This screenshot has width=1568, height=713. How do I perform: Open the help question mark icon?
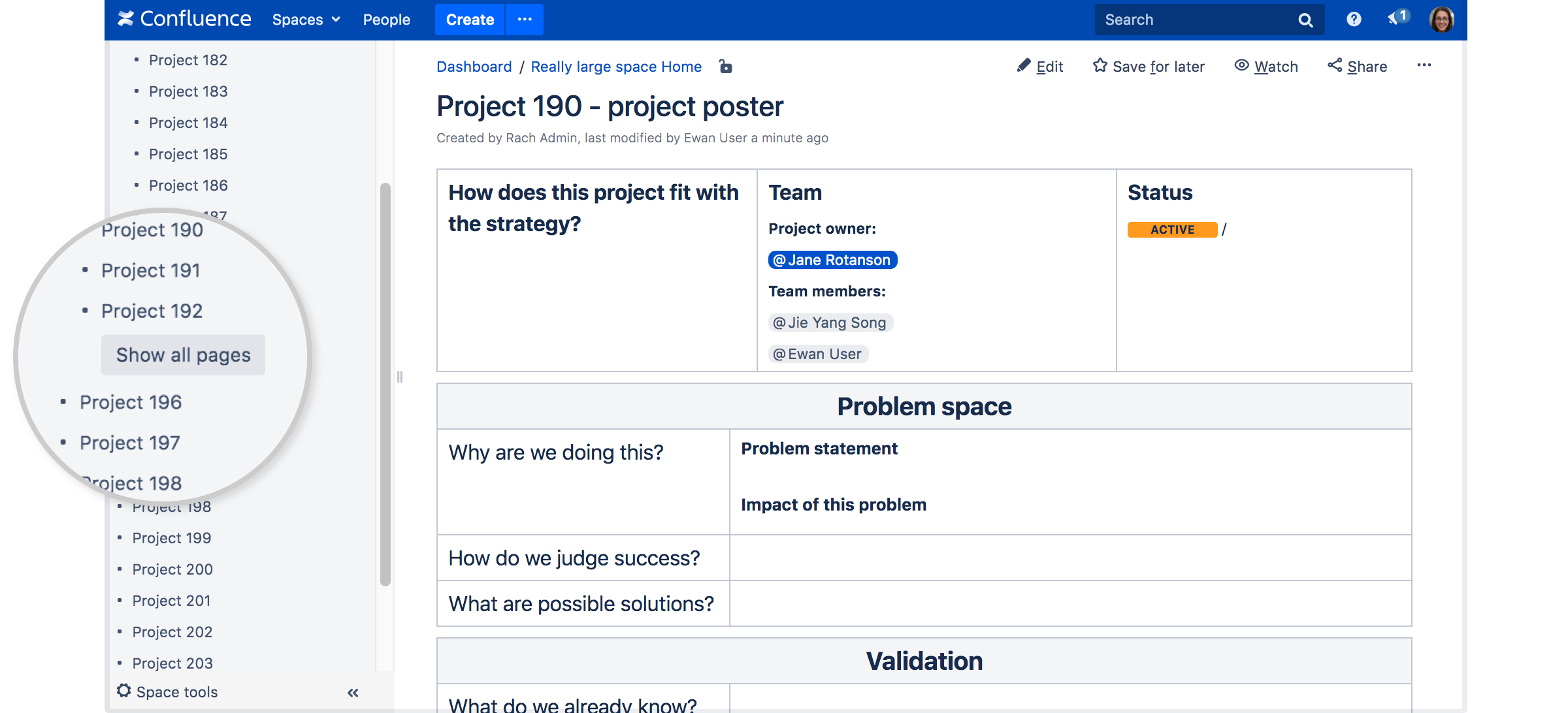[1354, 20]
